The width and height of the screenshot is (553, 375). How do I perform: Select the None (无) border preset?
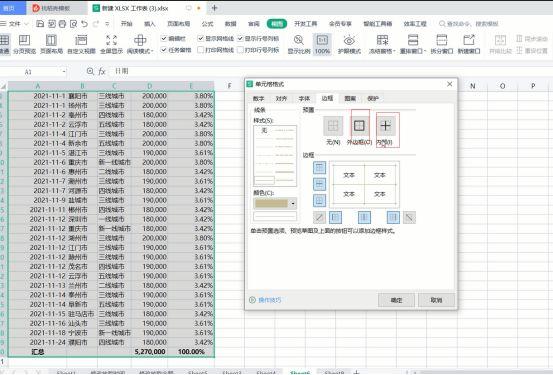click(333, 126)
